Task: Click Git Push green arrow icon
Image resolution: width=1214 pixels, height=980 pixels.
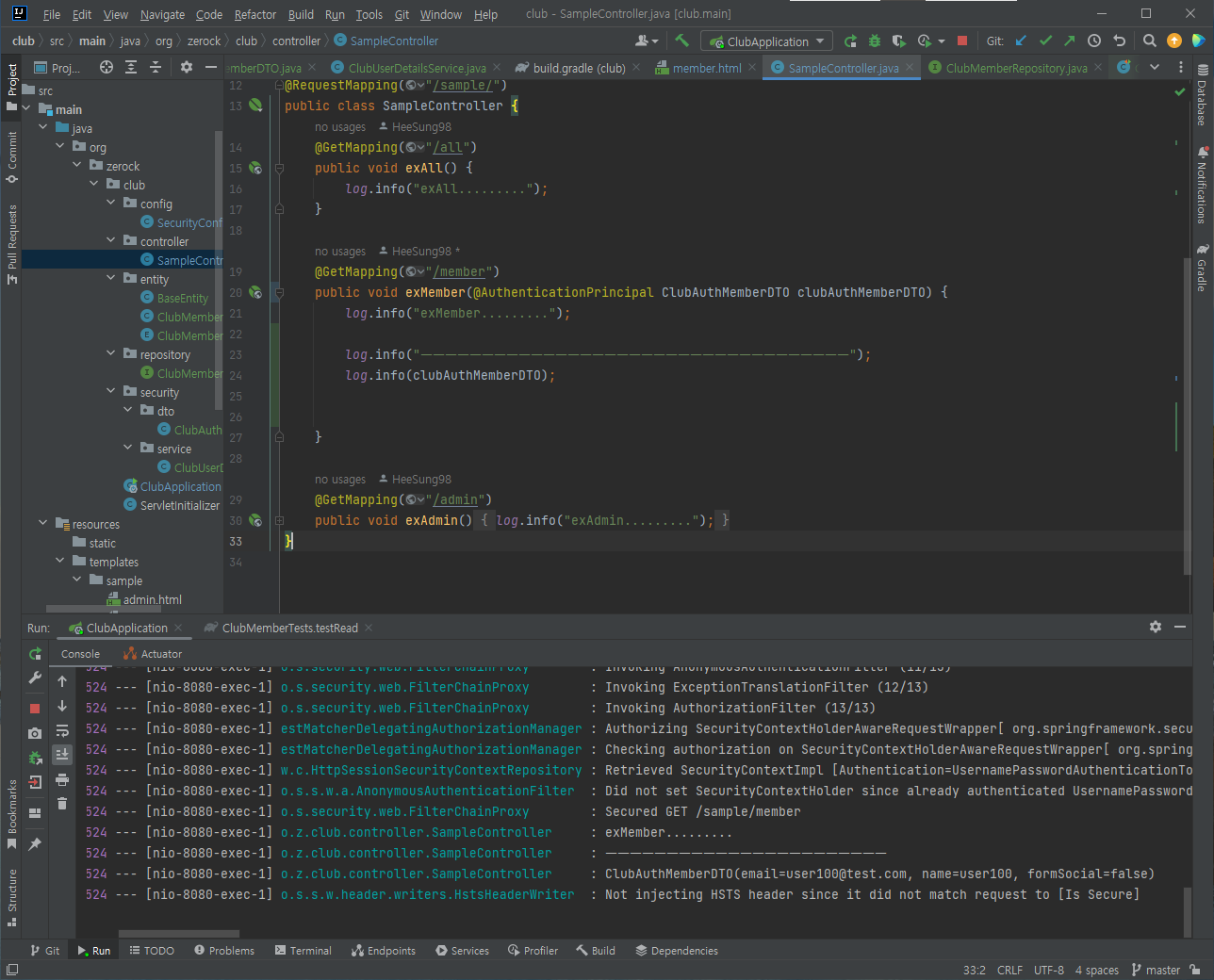Action: point(1069,41)
